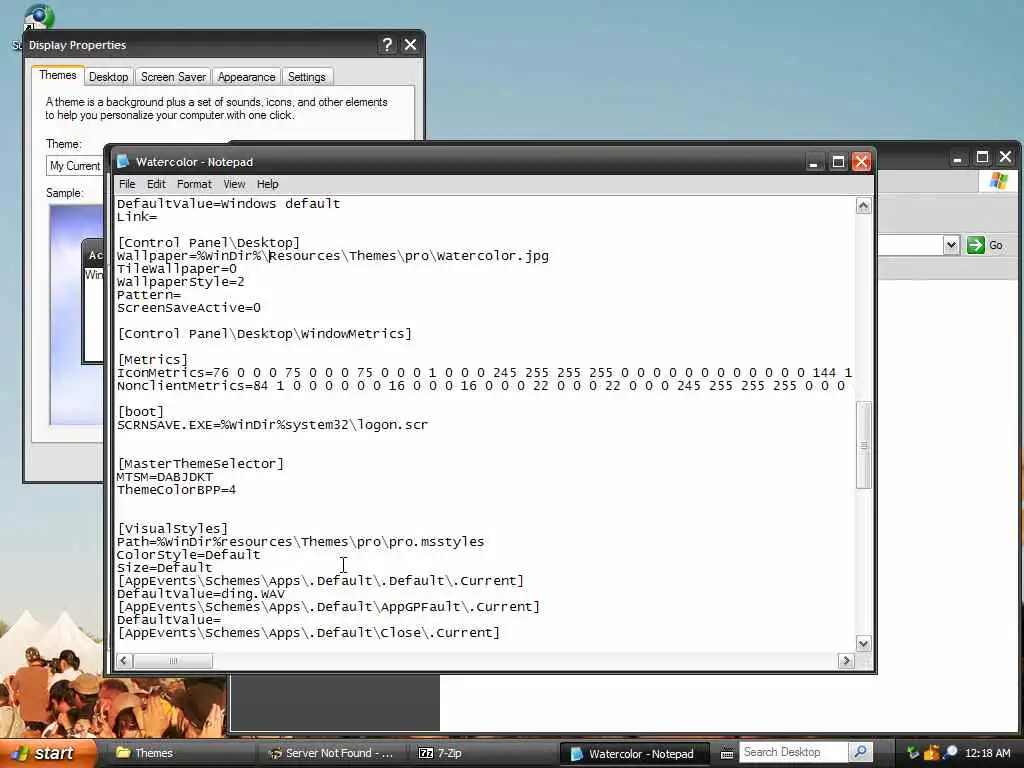1024x768 pixels.
Task: Click the [Control Panel\Desktop\WindowMetrics] line
Action: coord(264,334)
